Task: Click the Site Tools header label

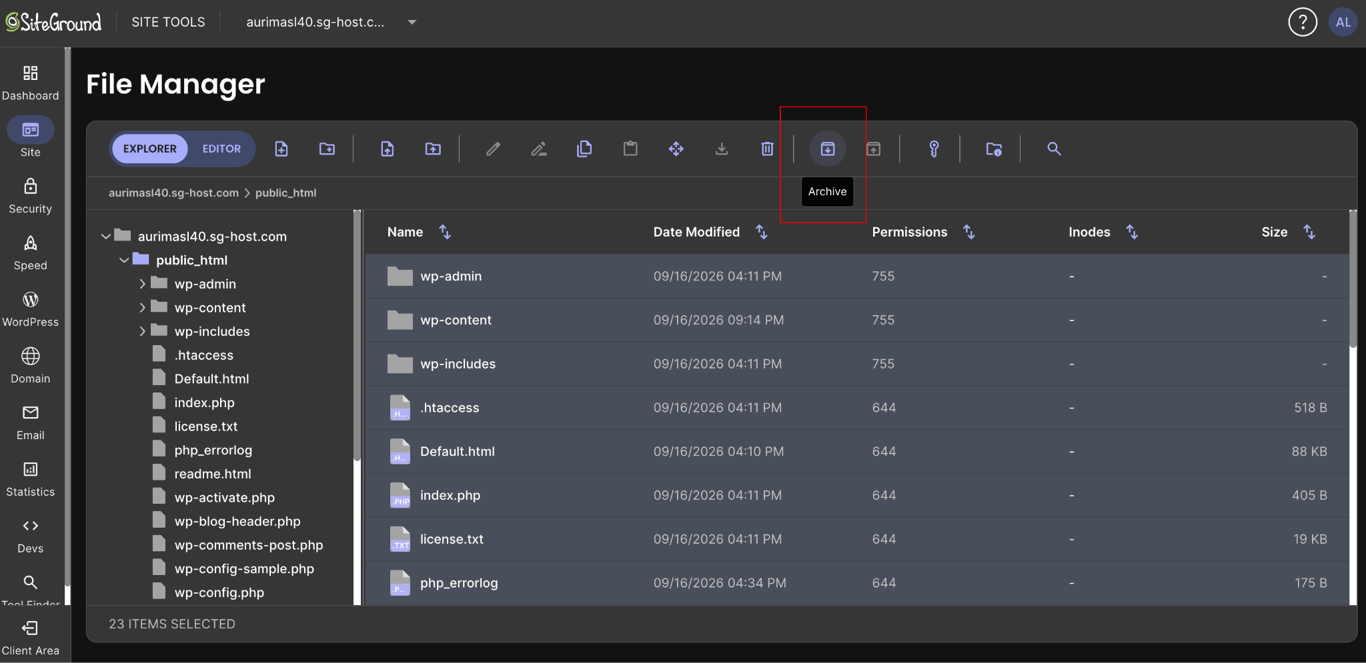Action: [168, 22]
